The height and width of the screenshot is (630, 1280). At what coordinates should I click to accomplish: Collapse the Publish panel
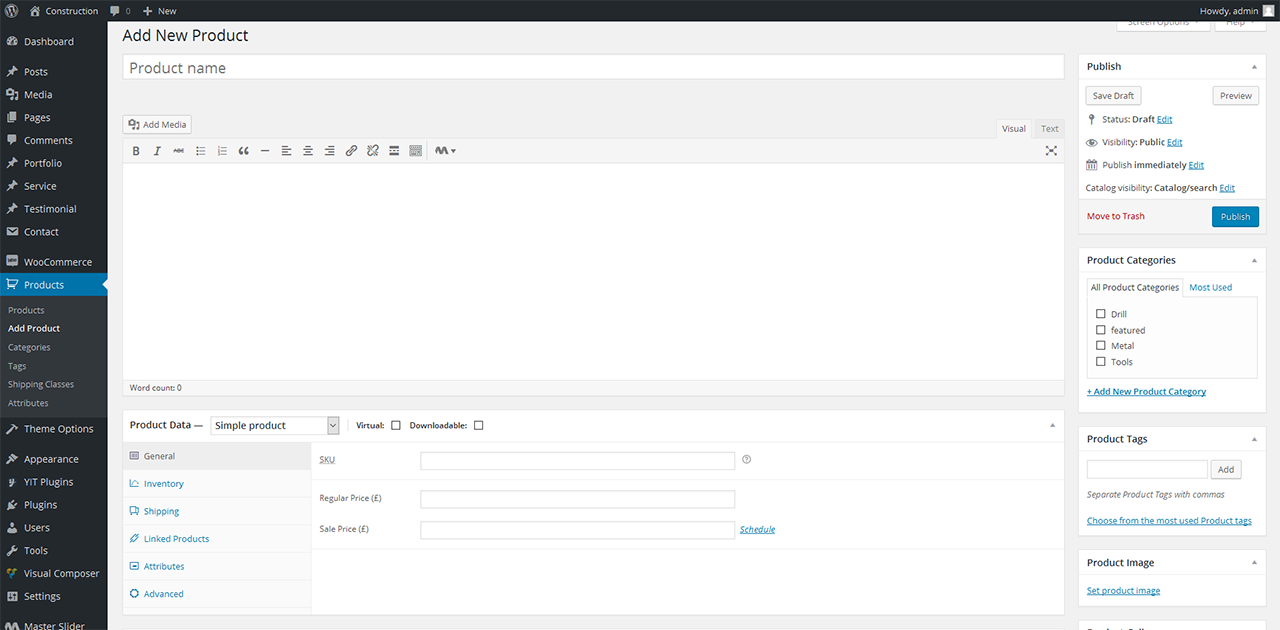[1254, 67]
